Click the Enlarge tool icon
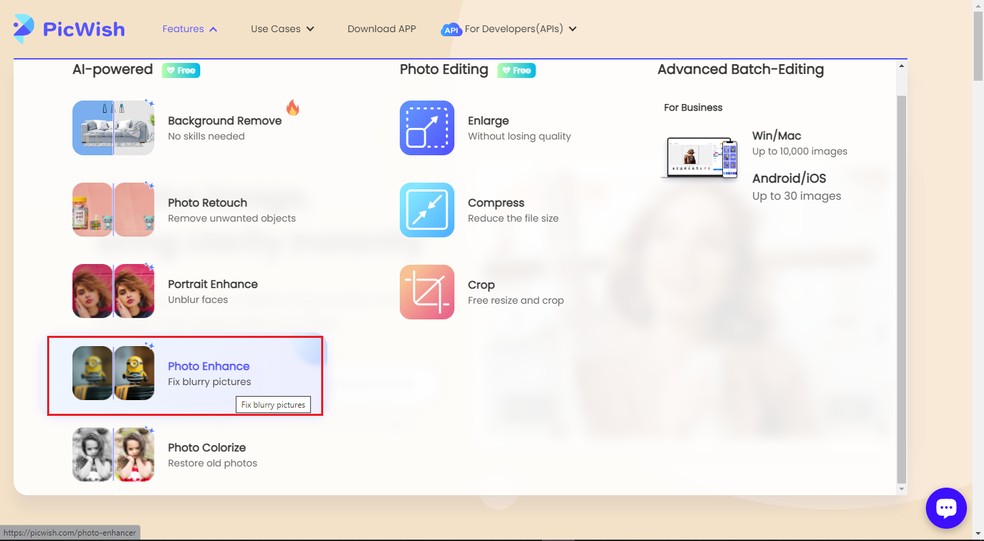 pos(427,127)
